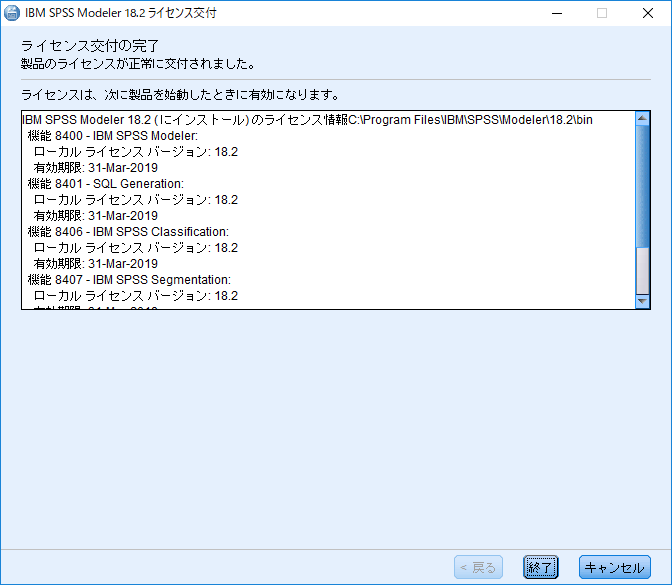Viewport: 672px width, 585px height.
Task: Click the note ライセンスは、次に製品を始動したとき
Action: point(180,94)
